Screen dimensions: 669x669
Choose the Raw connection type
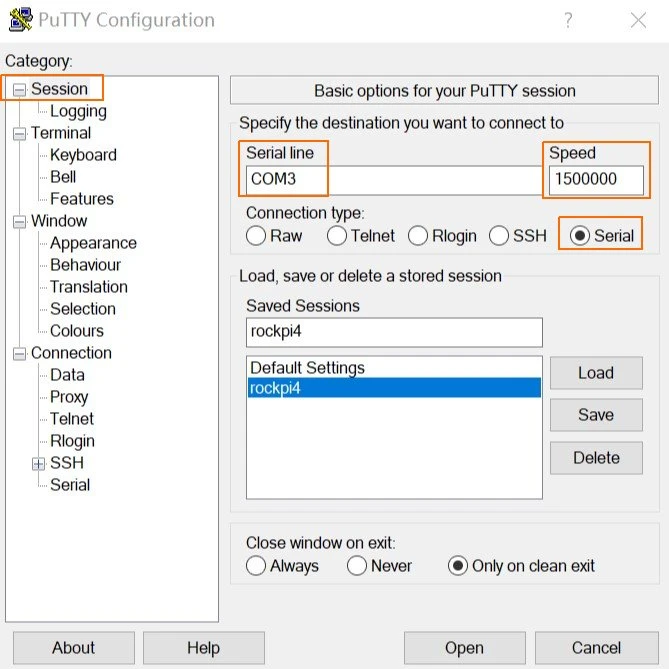(256, 236)
